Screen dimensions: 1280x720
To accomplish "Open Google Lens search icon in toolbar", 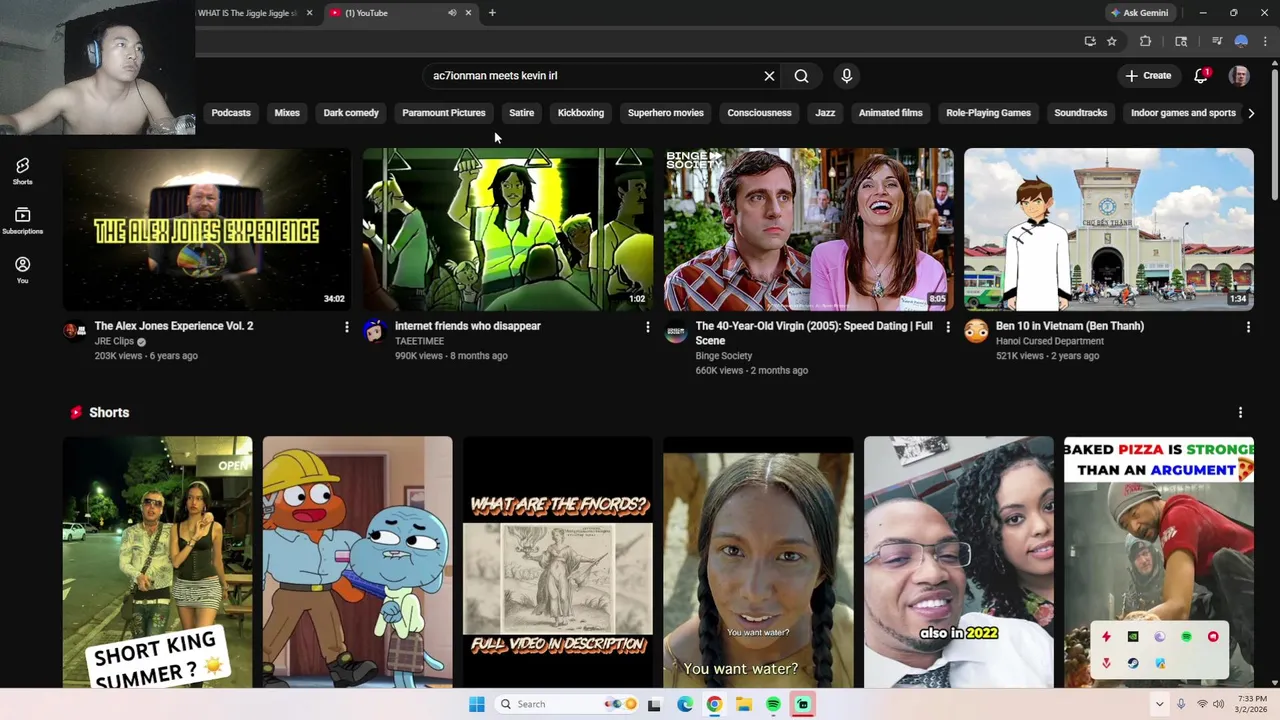I will tap(1181, 41).
